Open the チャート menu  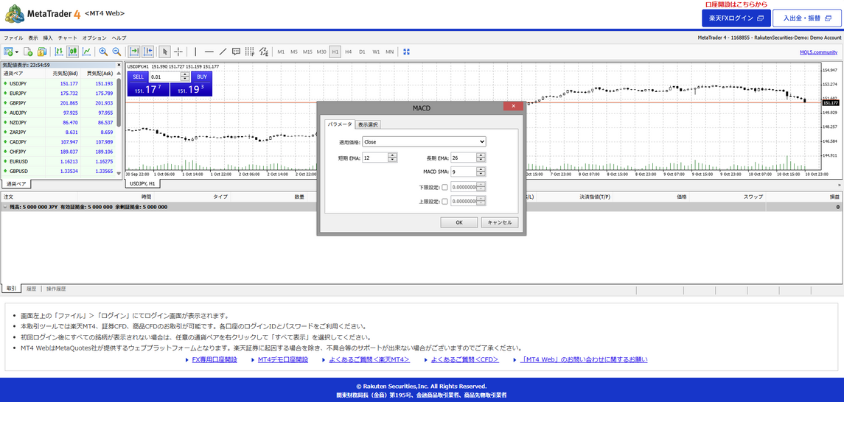67,37
